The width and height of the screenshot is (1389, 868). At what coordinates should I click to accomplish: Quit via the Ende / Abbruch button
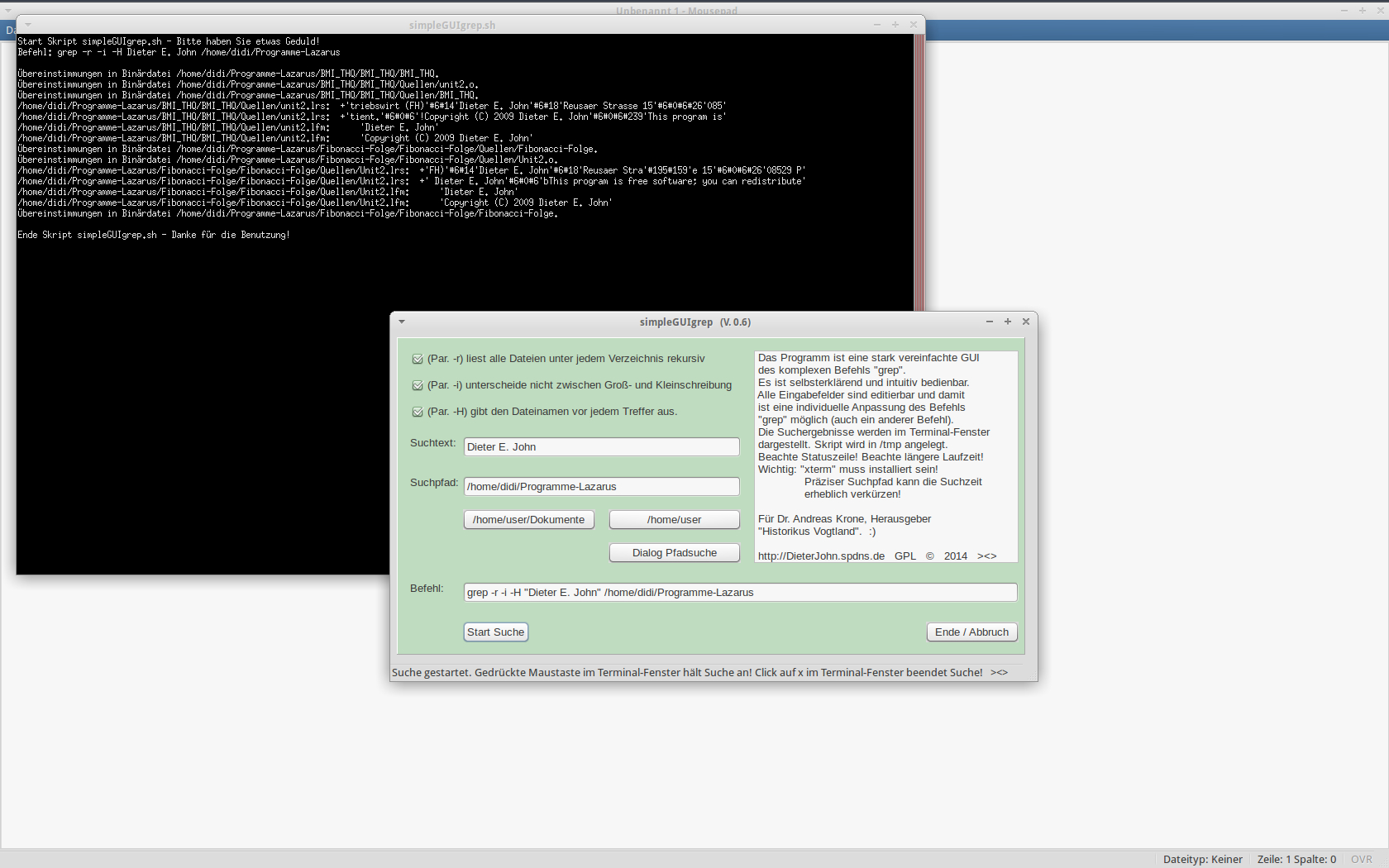tap(972, 632)
